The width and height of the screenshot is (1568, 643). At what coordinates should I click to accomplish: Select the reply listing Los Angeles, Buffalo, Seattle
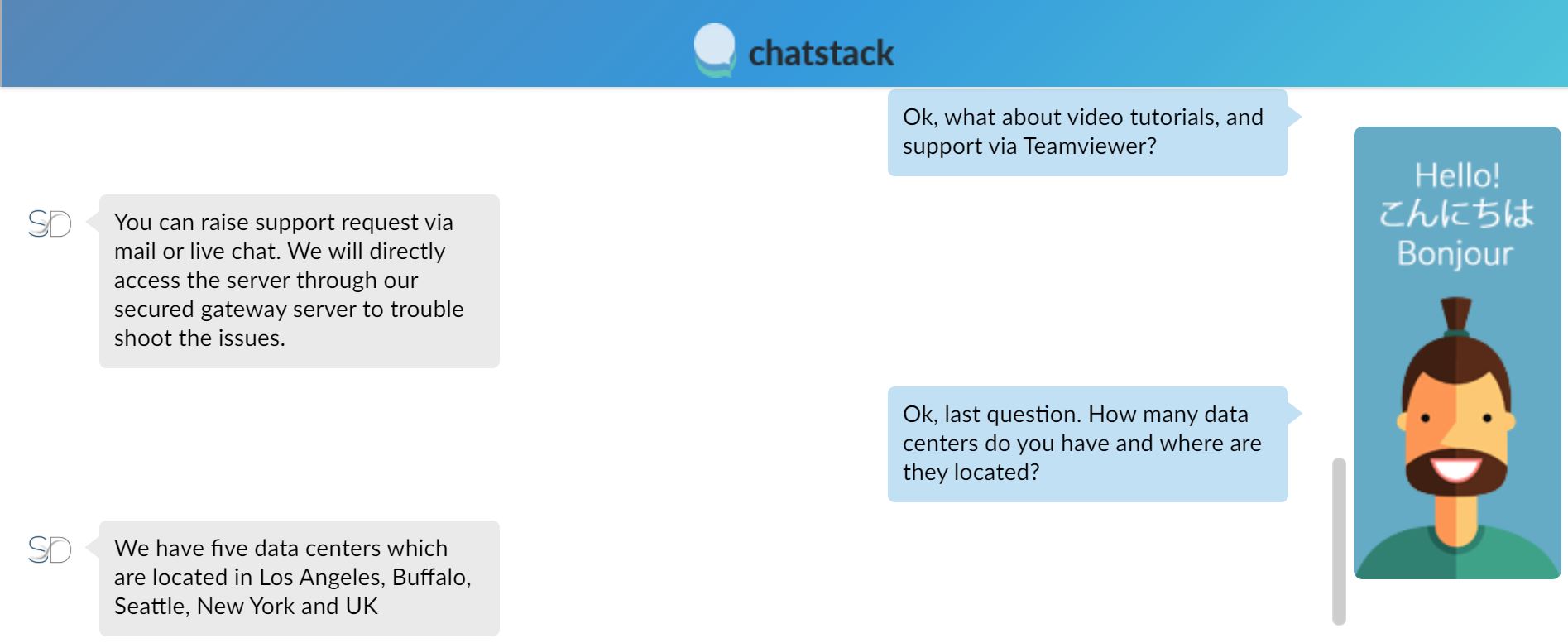300,578
